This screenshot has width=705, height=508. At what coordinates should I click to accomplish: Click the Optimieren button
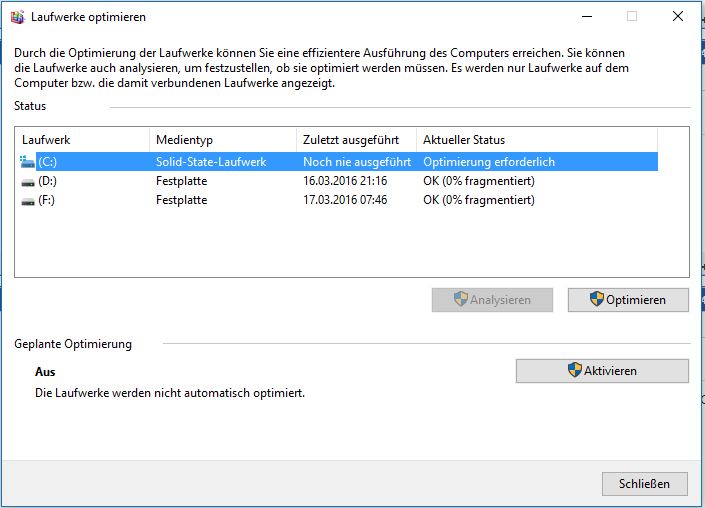point(628,300)
